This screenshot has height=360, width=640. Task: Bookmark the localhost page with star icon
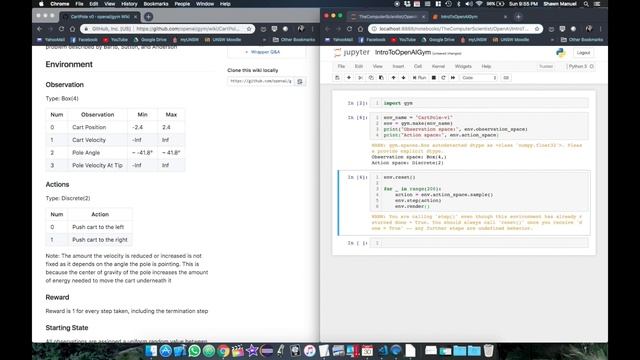537,29
